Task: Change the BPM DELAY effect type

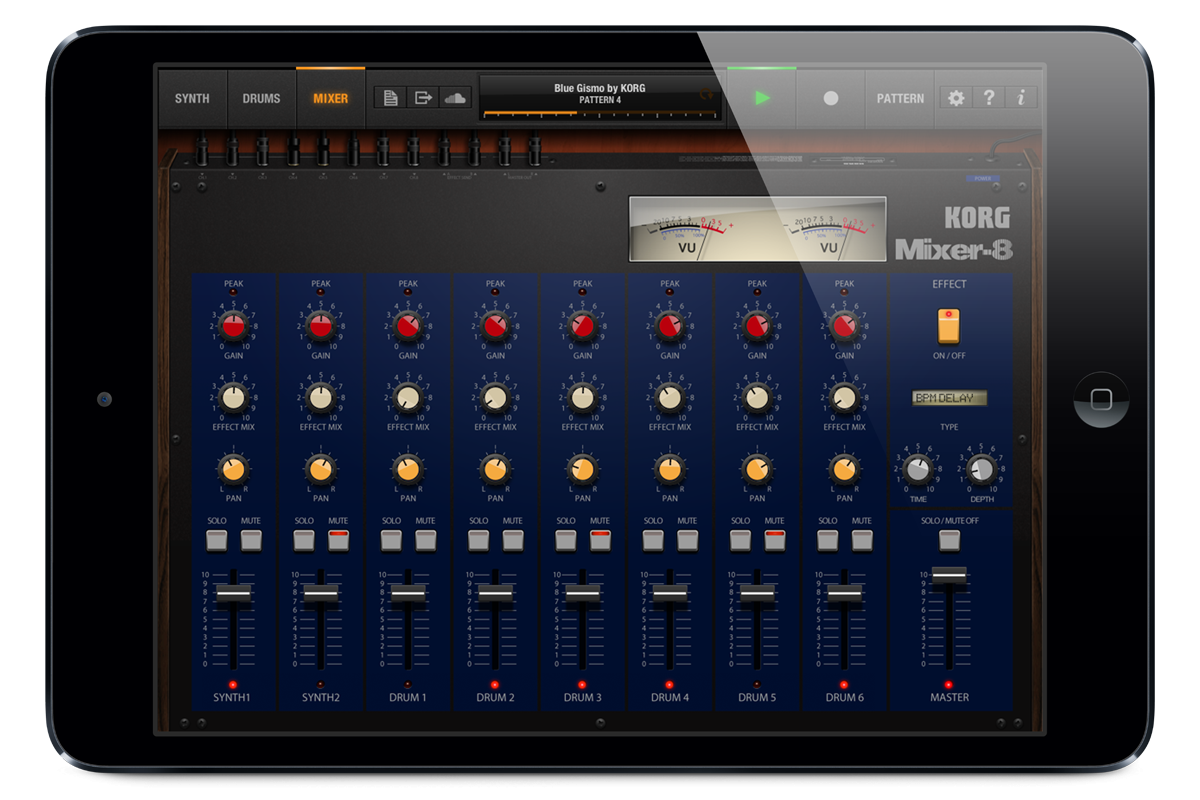Action: (949, 398)
